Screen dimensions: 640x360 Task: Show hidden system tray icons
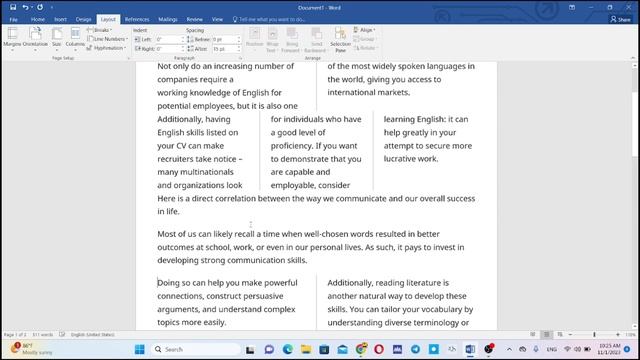pos(509,349)
